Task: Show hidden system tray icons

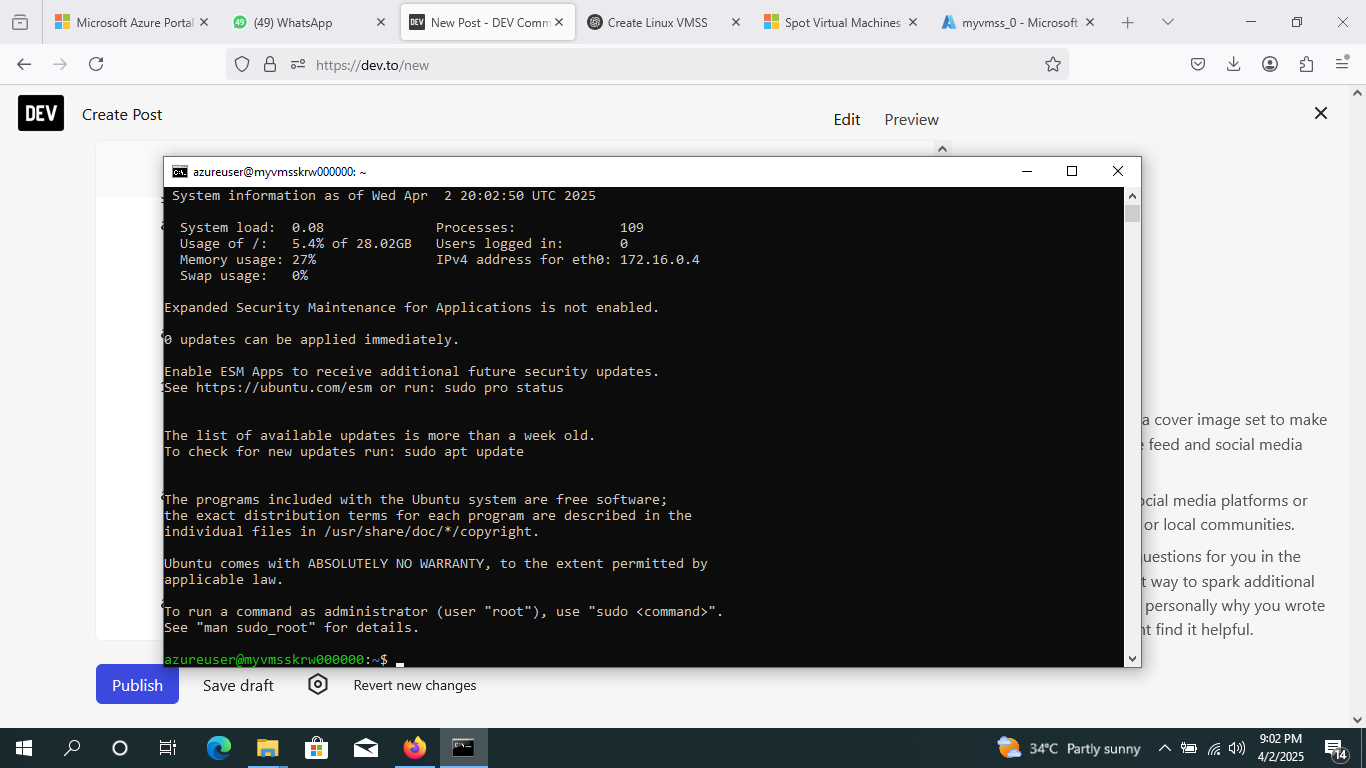Action: point(1164,748)
